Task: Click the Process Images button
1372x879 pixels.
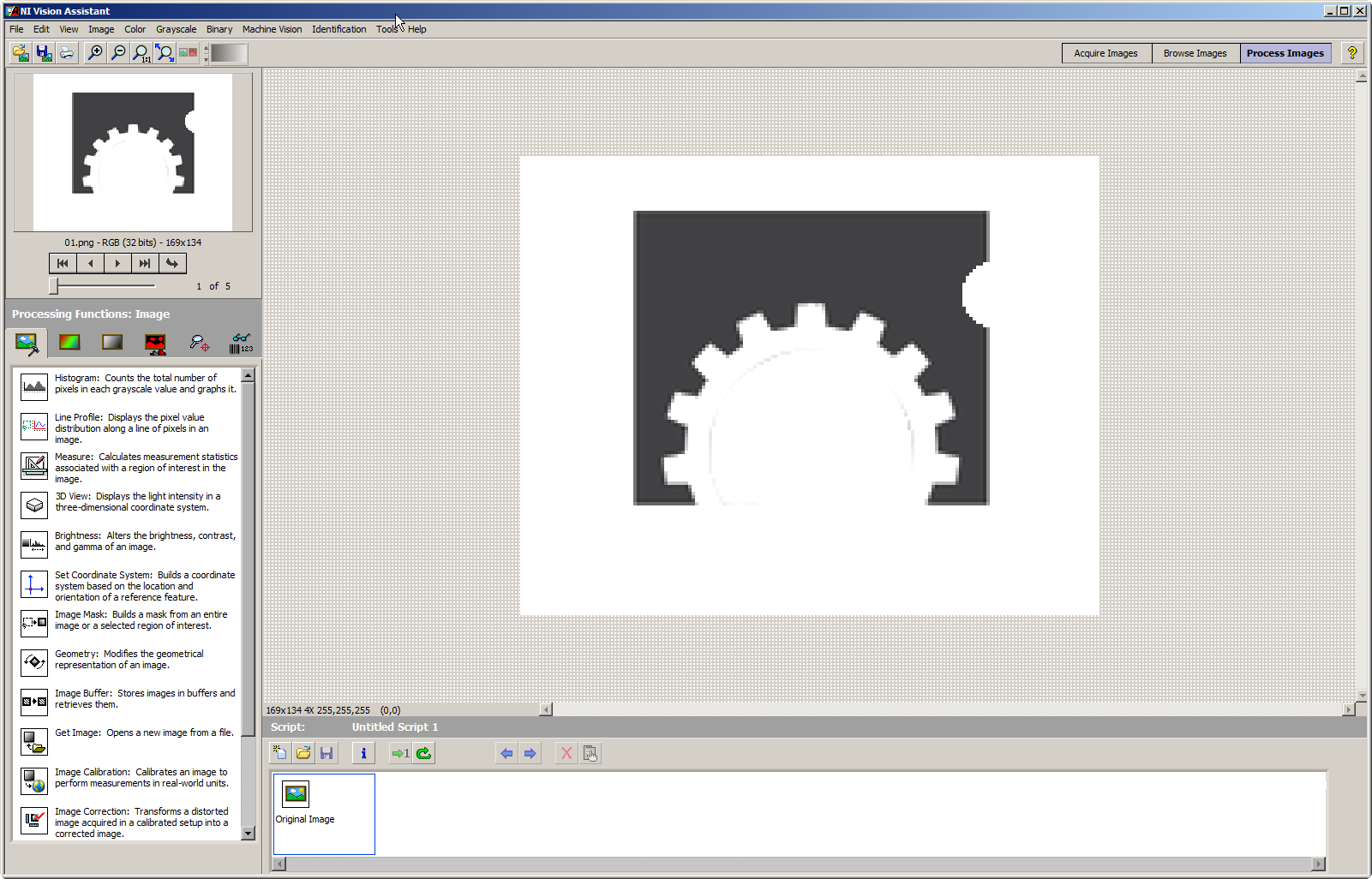Action: 1285,53
